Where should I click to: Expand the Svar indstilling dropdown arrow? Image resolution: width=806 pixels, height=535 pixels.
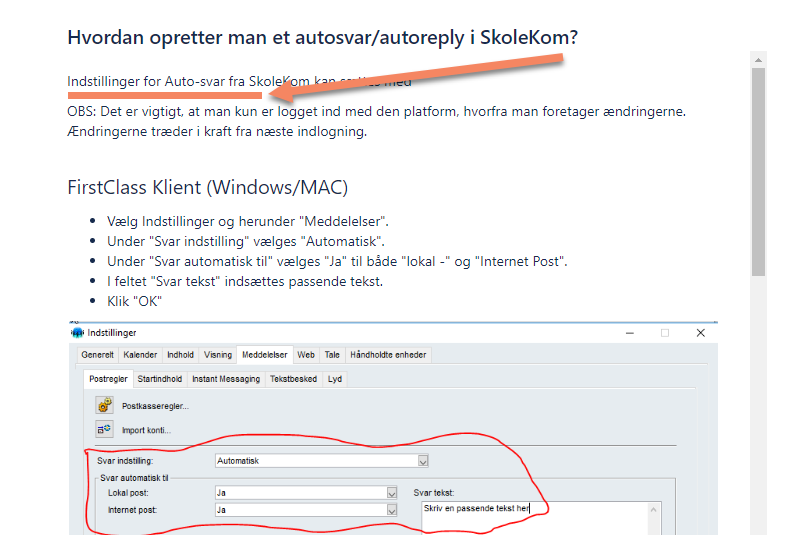click(x=423, y=461)
